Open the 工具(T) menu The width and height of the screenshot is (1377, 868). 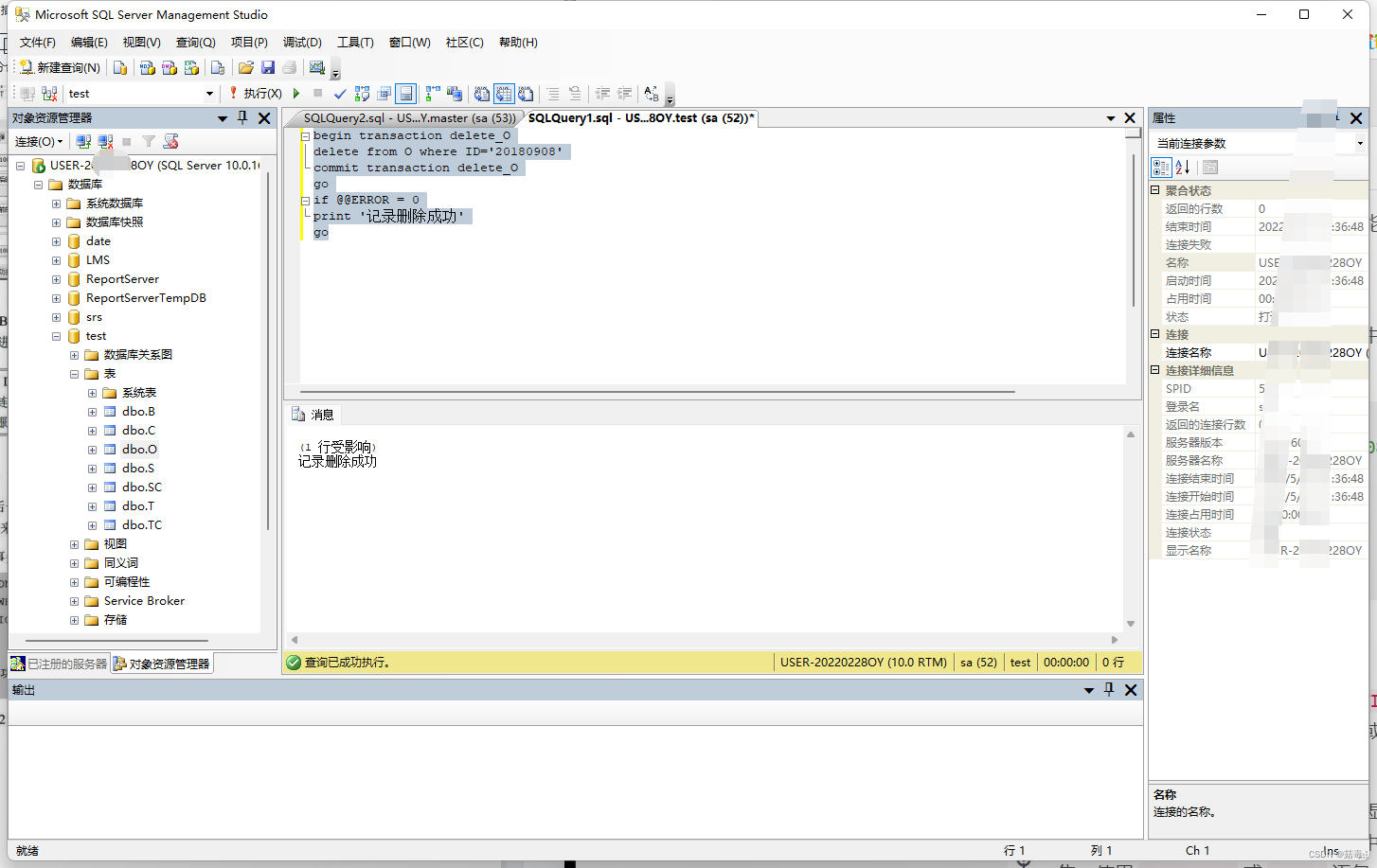(355, 43)
